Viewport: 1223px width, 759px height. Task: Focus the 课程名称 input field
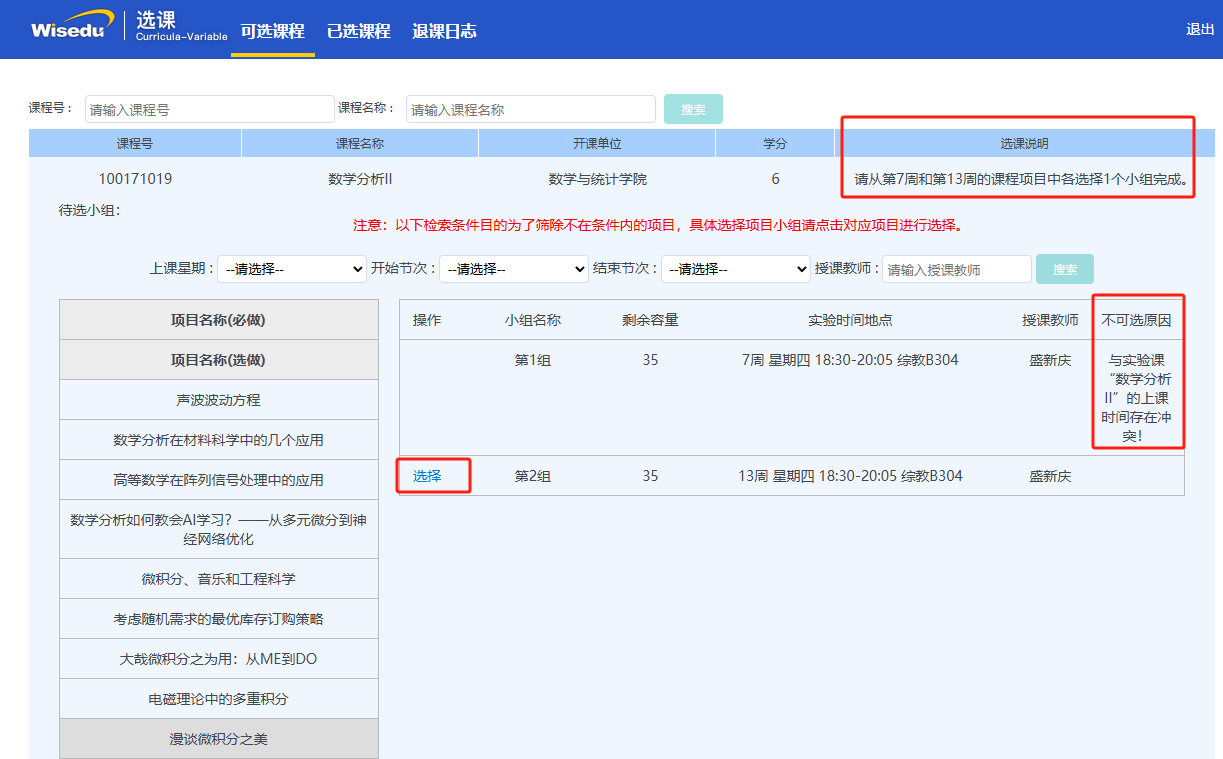[x=530, y=109]
